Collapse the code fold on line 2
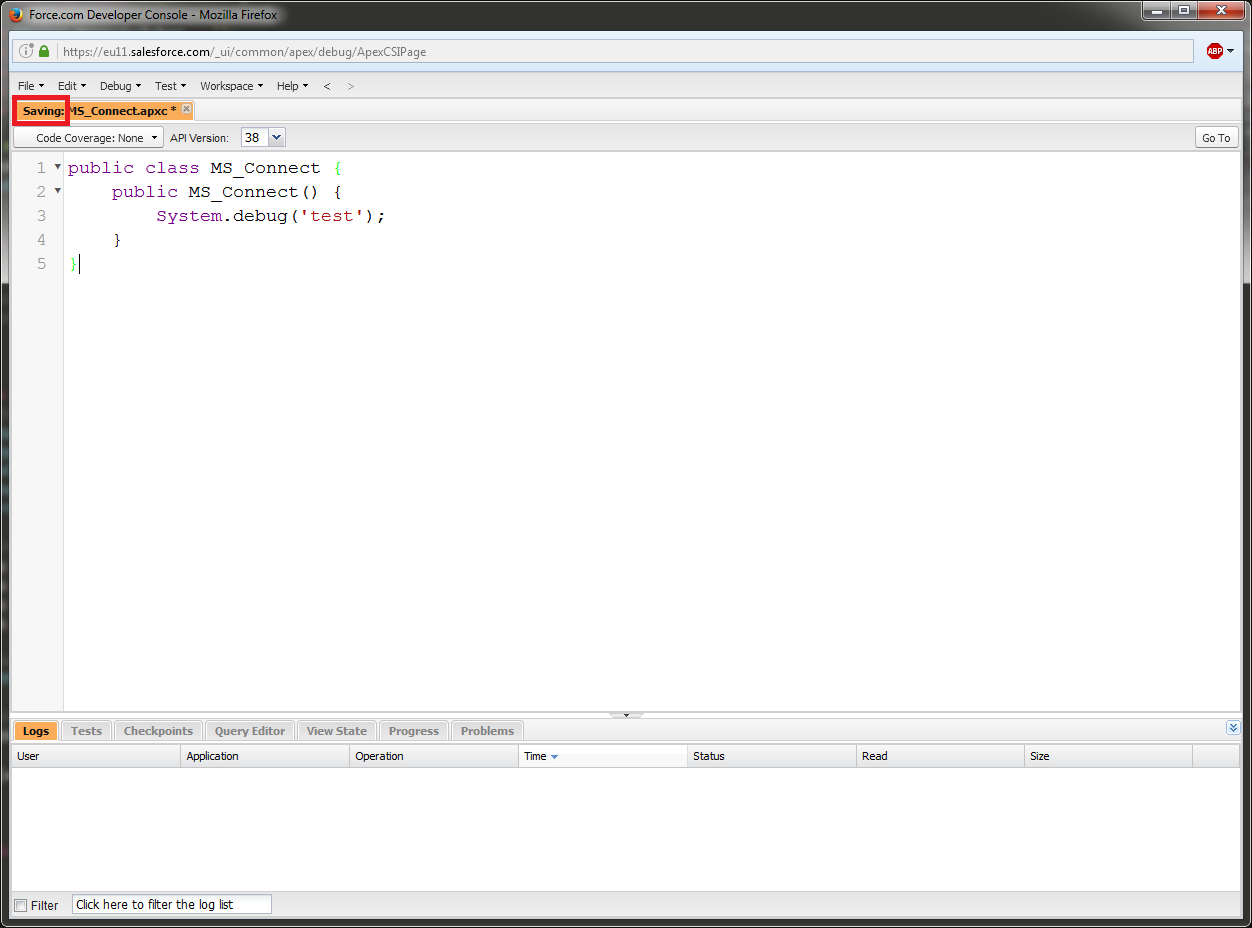The width and height of the screenshot is (1252, 928). 57,191
